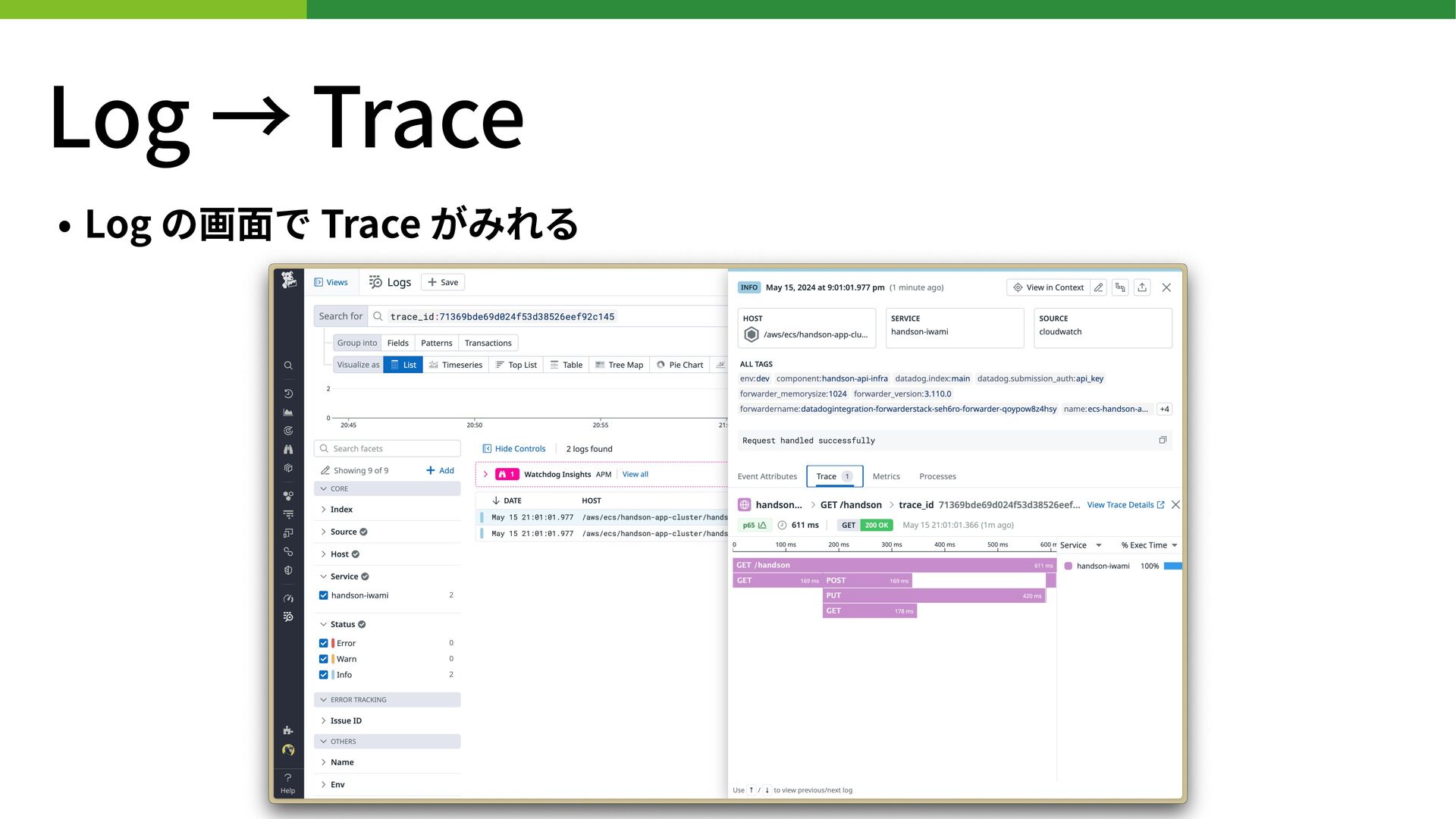Open the radar-style monitors sidebar icon
This screenshot has width=1456, height=819.
click(288, 431)
